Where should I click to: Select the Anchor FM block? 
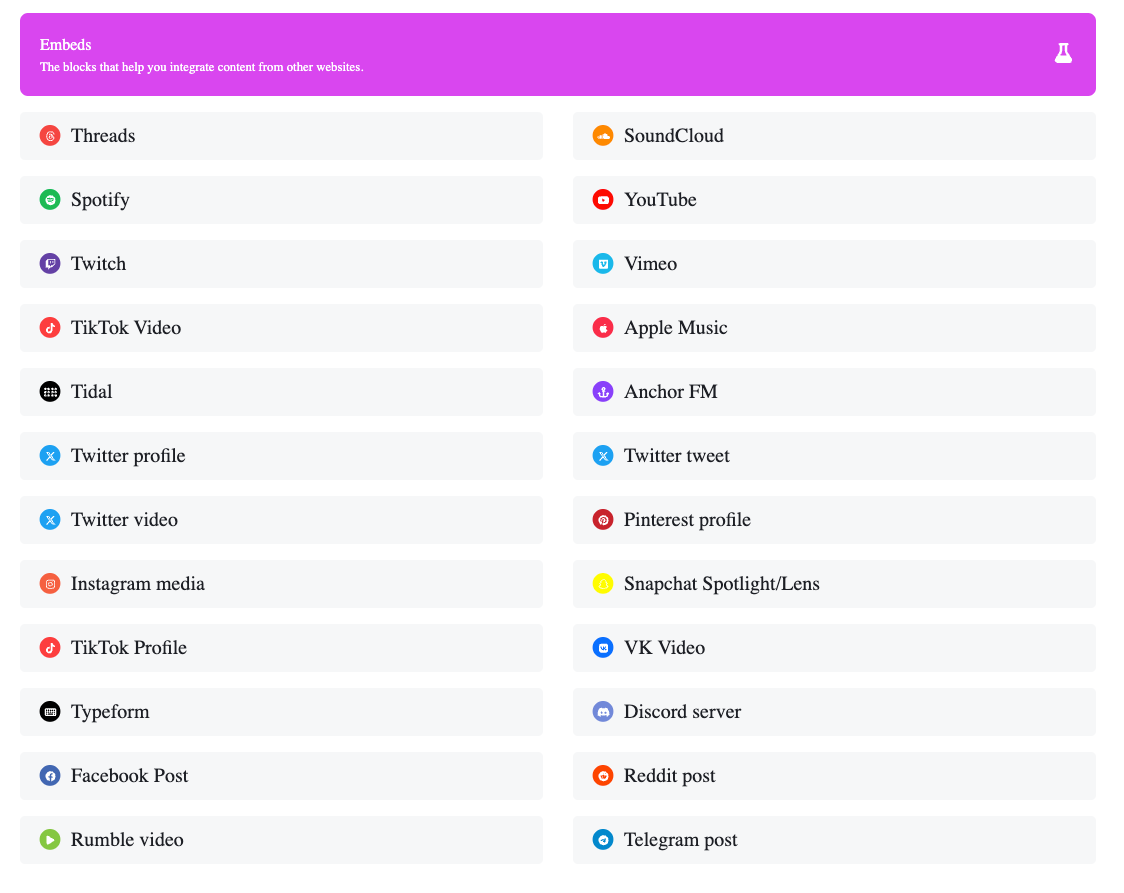click(x=834, y=391)
